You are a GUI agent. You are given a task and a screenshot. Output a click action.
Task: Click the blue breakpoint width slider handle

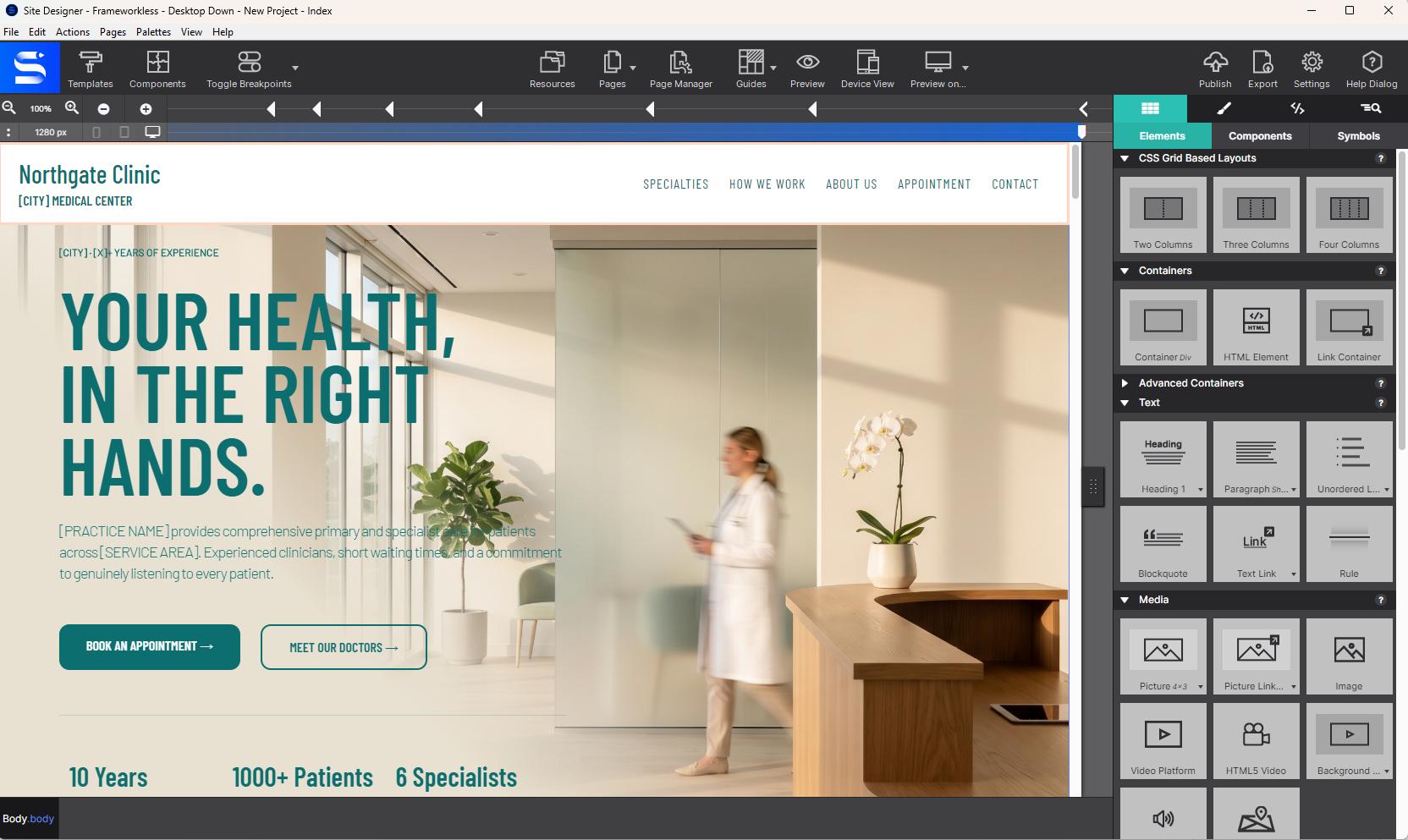(1081, 132)
